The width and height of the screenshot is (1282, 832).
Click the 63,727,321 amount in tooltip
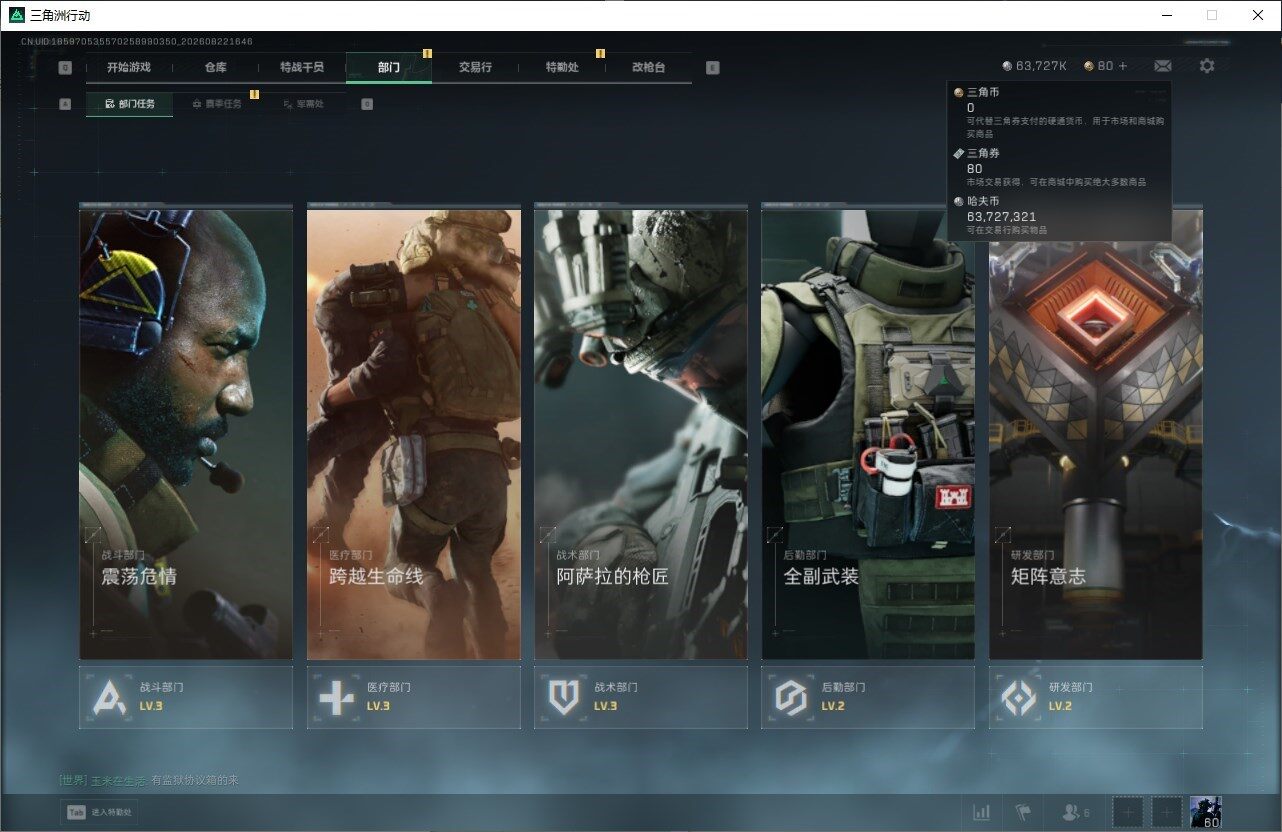point(1001,216)
